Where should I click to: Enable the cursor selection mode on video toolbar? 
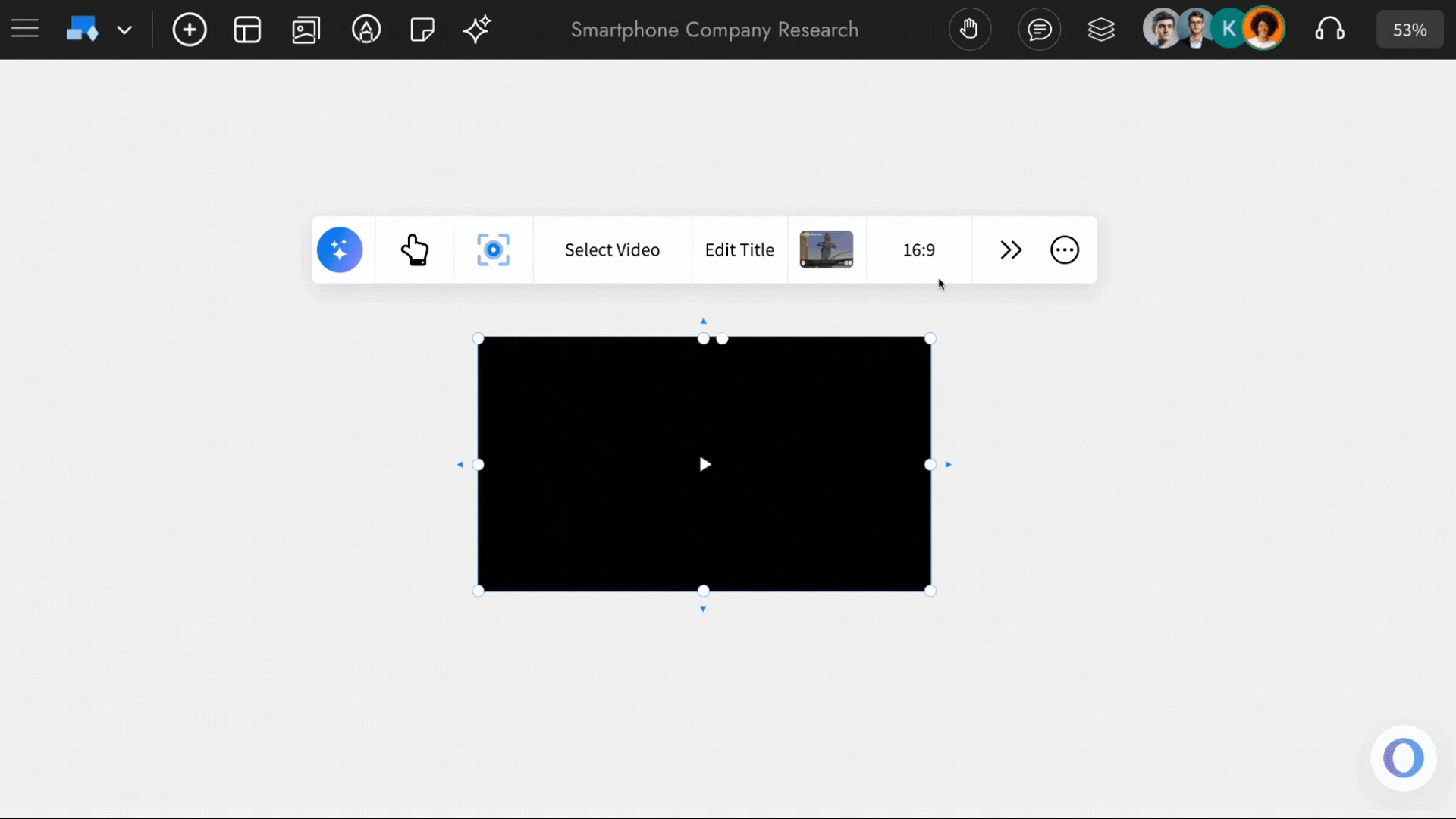coord(416,249)
